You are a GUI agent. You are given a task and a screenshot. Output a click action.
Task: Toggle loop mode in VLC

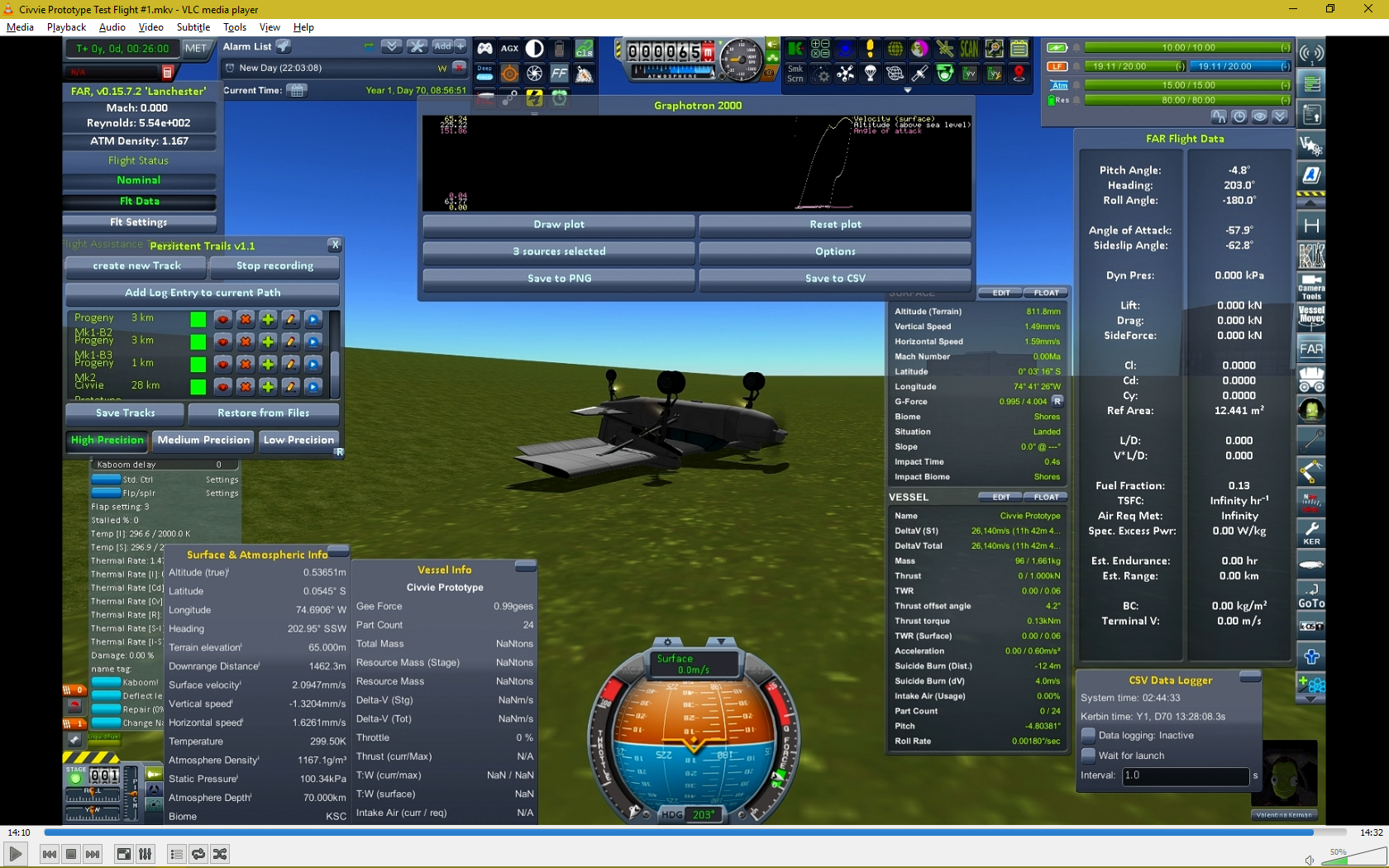coord(198,854)
